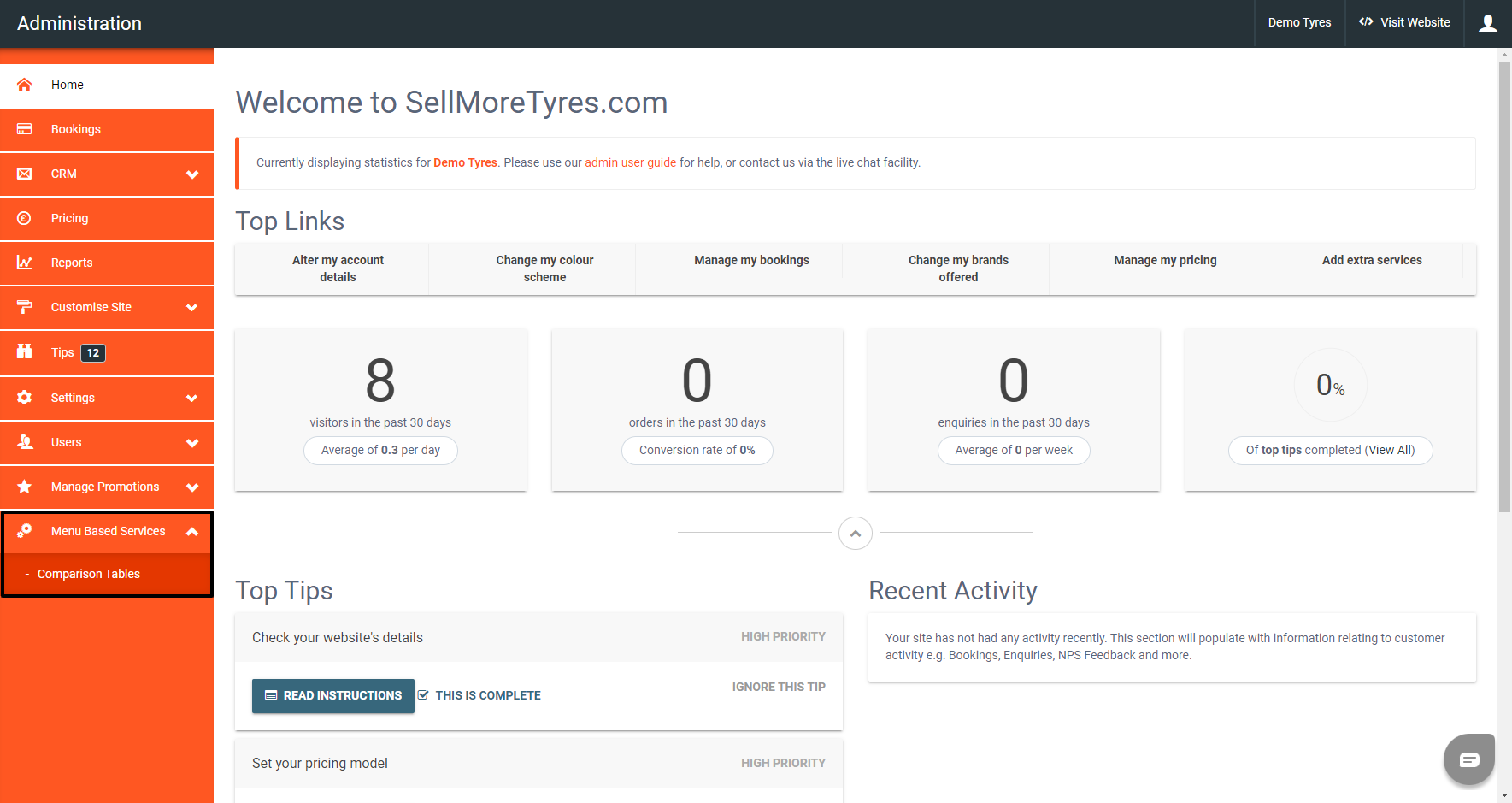Open the Tips menu item
Viewport: 1512px width, 803px height.
[x=107, y=352]
